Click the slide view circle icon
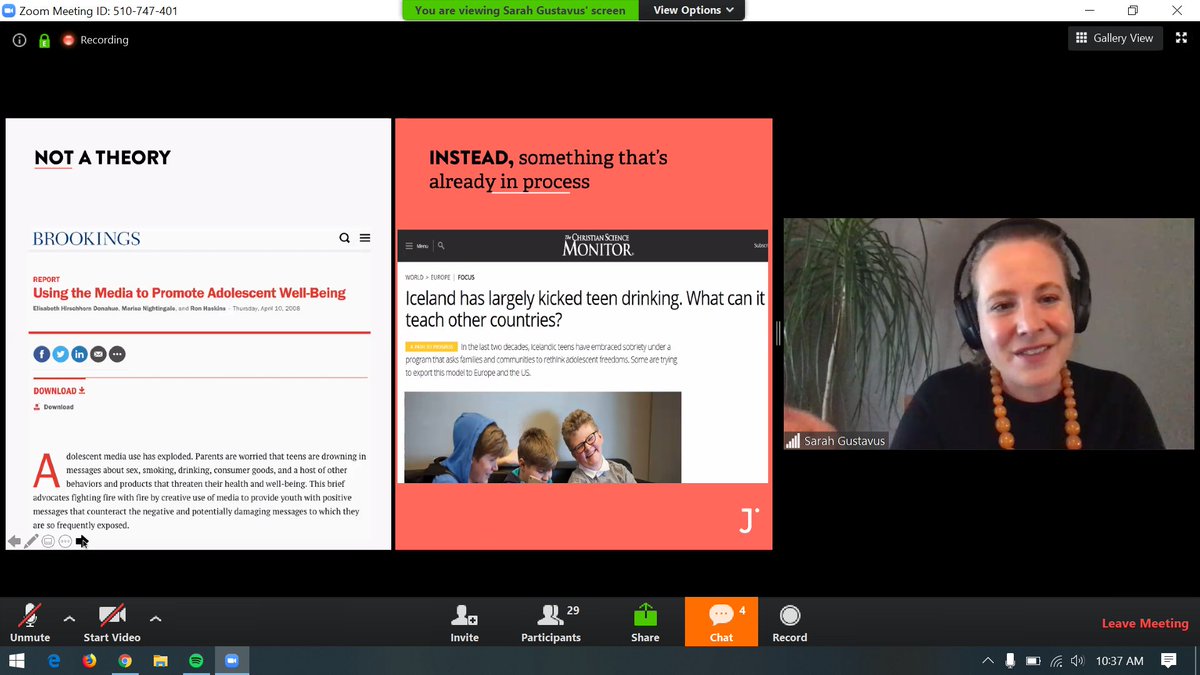Viewport: 1200px width, 675px height. (48, 541)
